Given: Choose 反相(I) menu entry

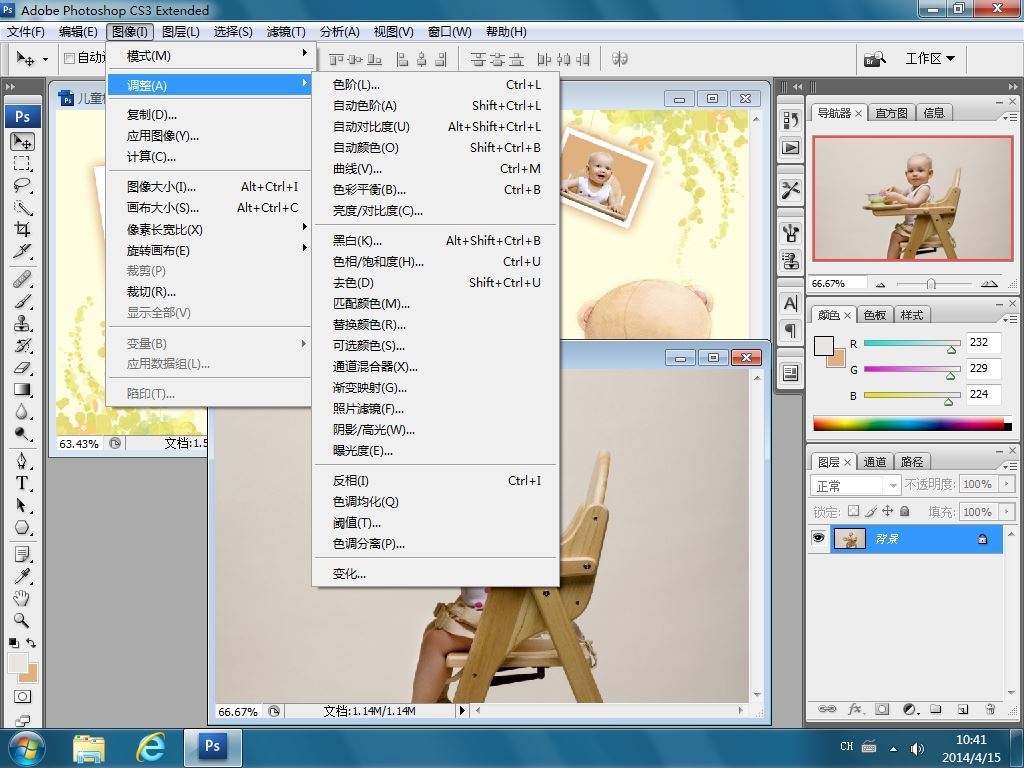Looking at the screenshot, I should click(436, 481).
